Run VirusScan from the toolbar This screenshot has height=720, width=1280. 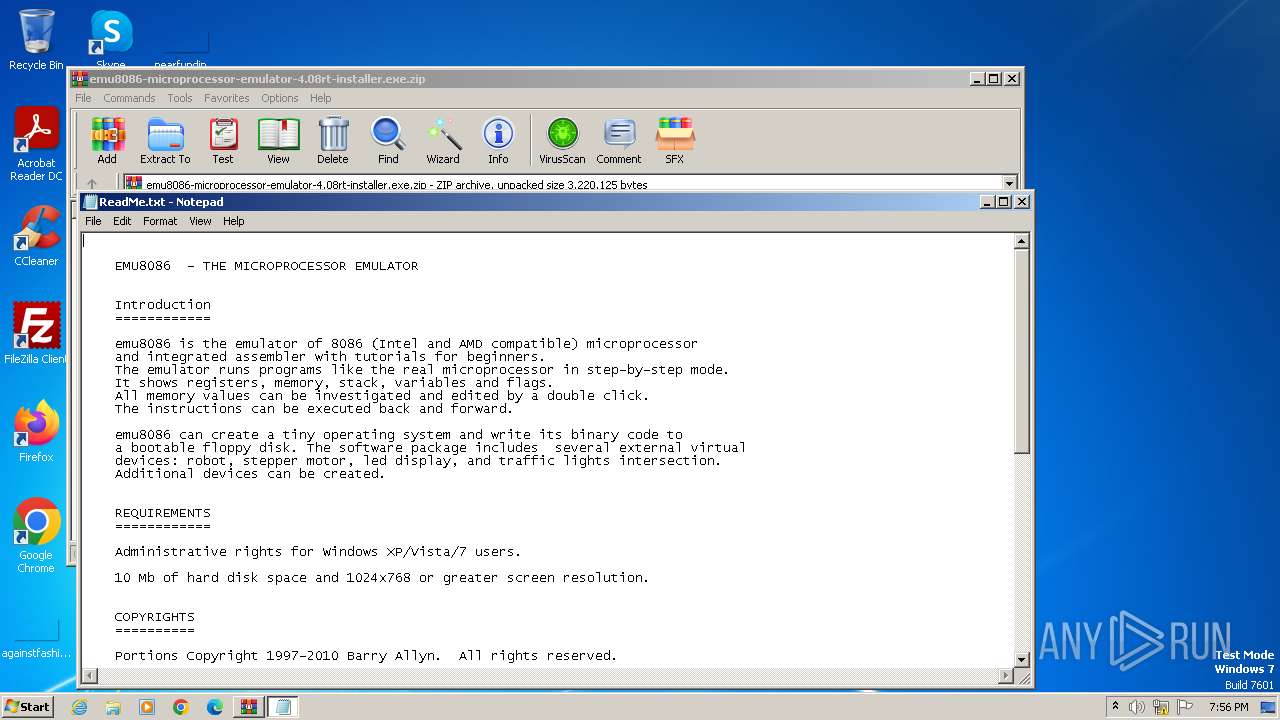click(562, 140)
